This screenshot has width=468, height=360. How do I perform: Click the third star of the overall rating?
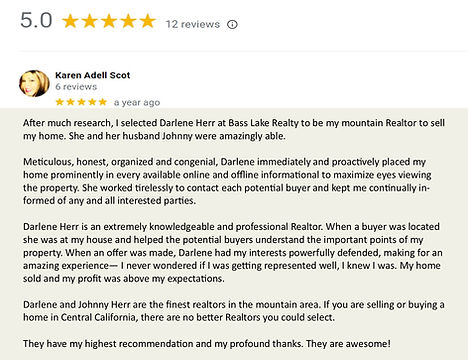pyautogui.click(x=109, y=21)
